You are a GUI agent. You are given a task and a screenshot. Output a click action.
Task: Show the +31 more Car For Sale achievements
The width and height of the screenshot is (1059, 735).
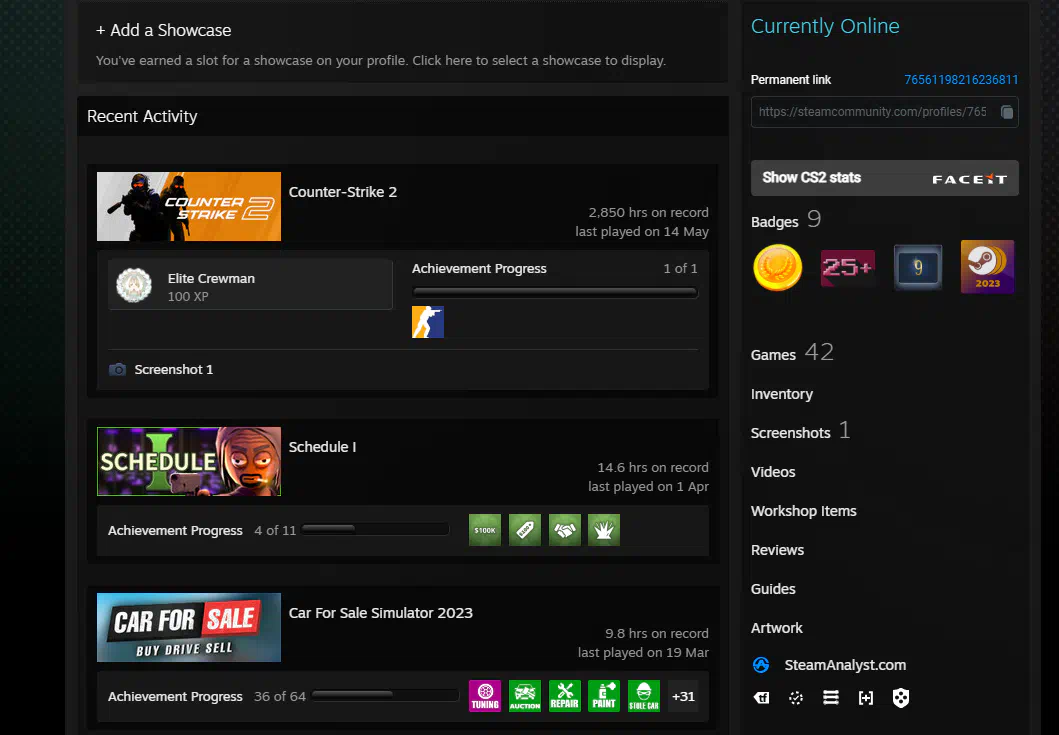click(x=683, y=696)
